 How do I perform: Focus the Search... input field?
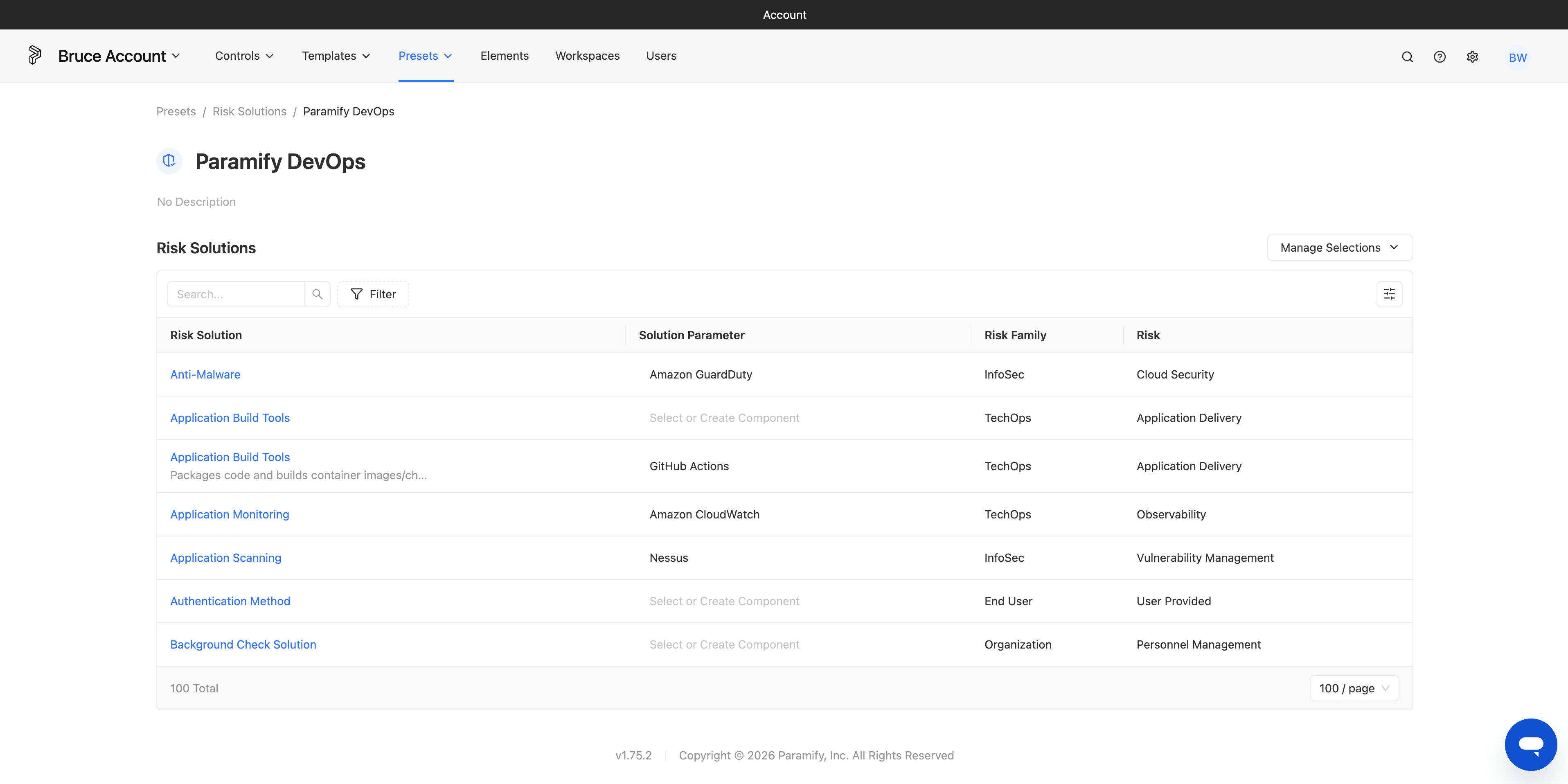(x=236, y=294)
